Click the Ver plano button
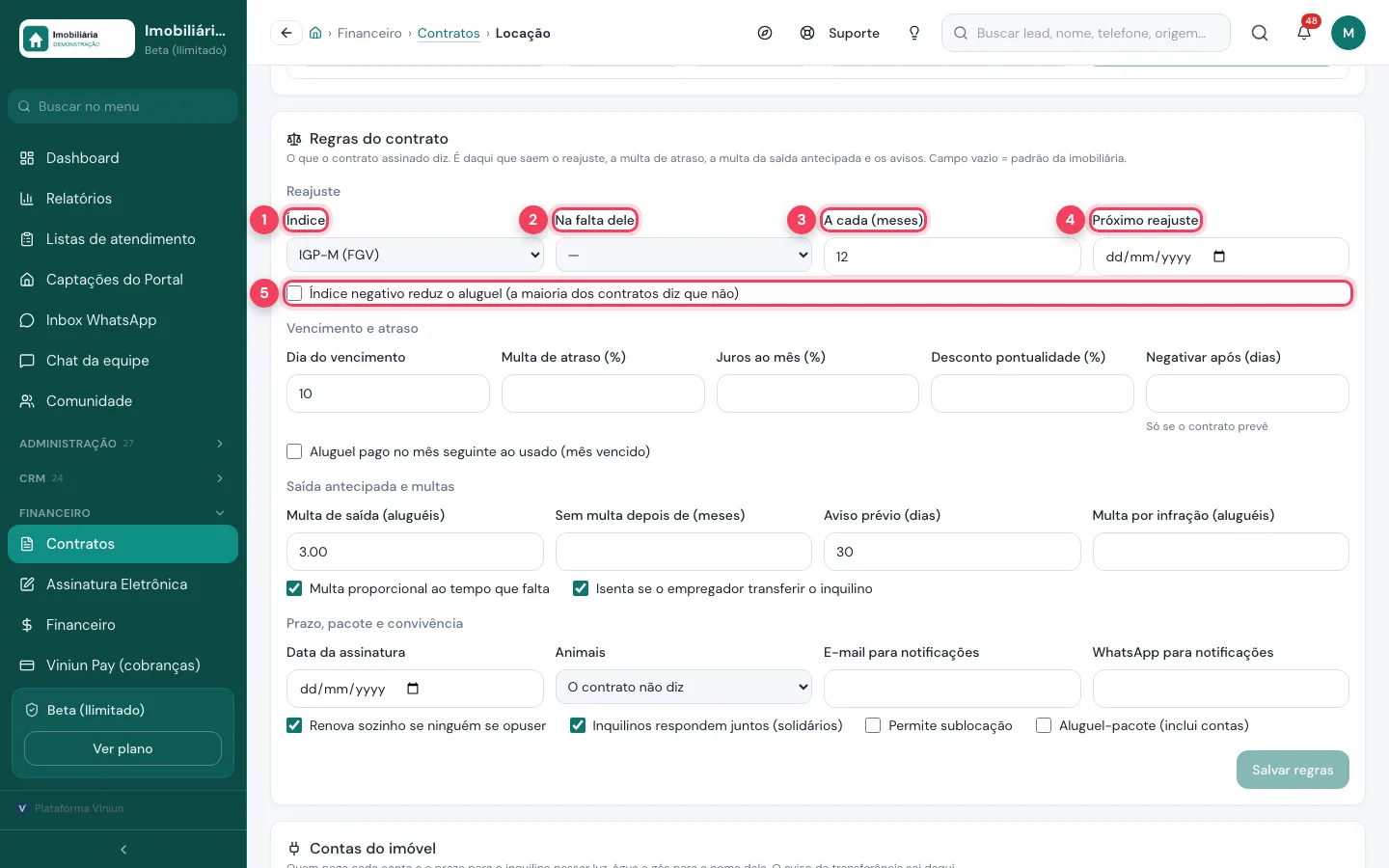Image resolution: width=1389 pixels, height=868 pixels. 123,748
